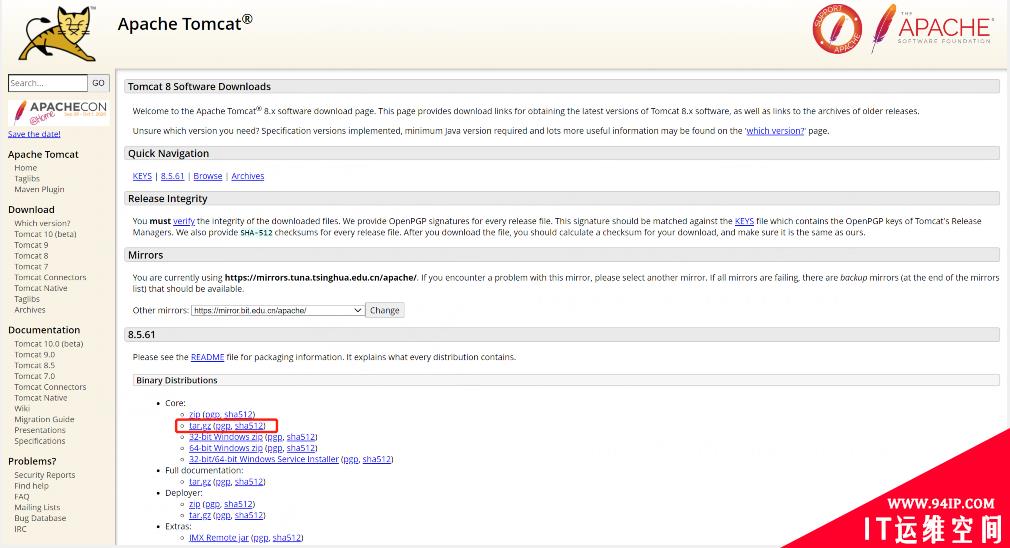Click the Change mirror button
The width and height of the screenshot is (1010, 548).
pos(385,310)
